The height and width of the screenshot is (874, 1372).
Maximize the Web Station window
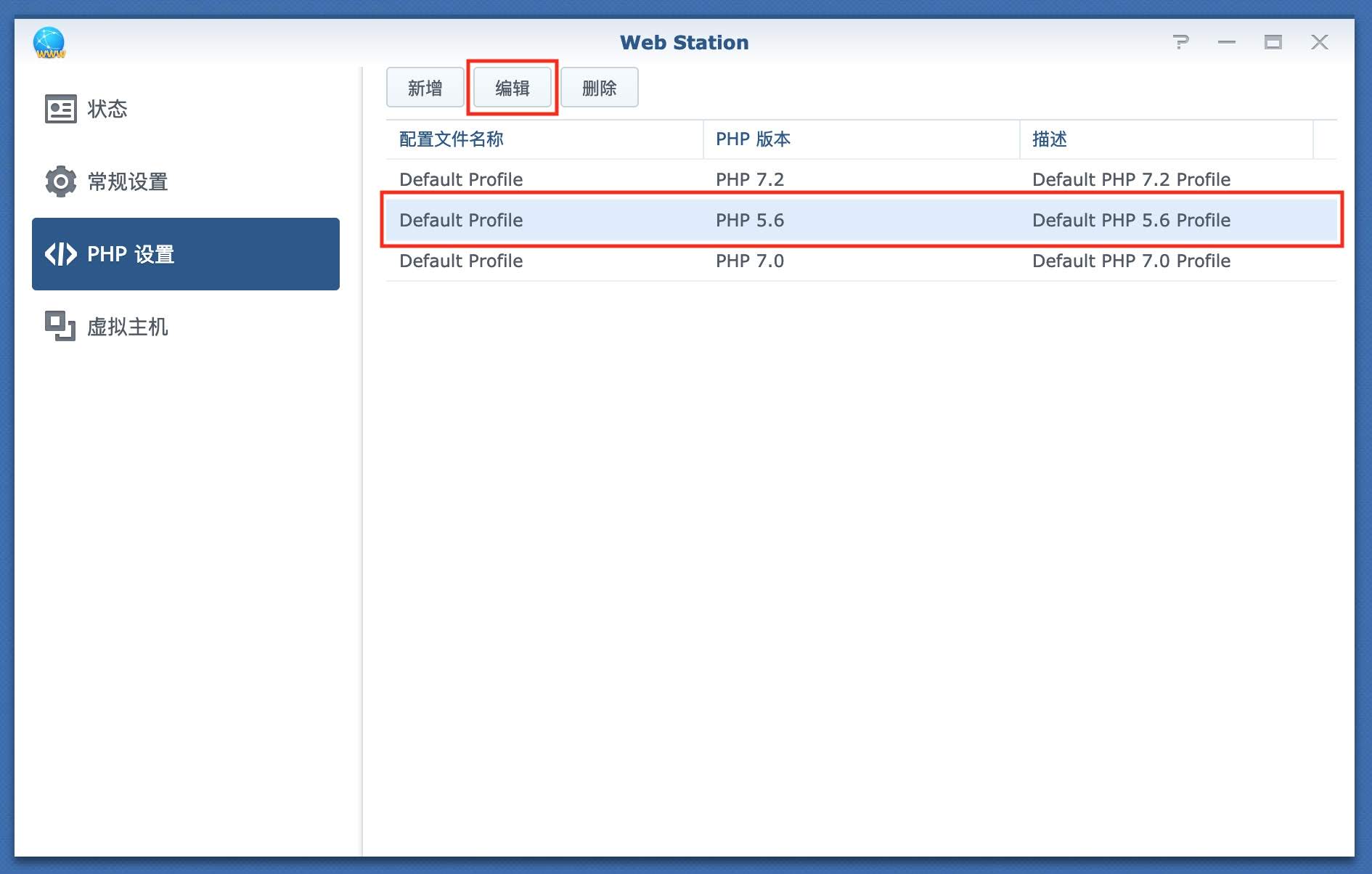pyautogui.click(x=1273, y=42)
